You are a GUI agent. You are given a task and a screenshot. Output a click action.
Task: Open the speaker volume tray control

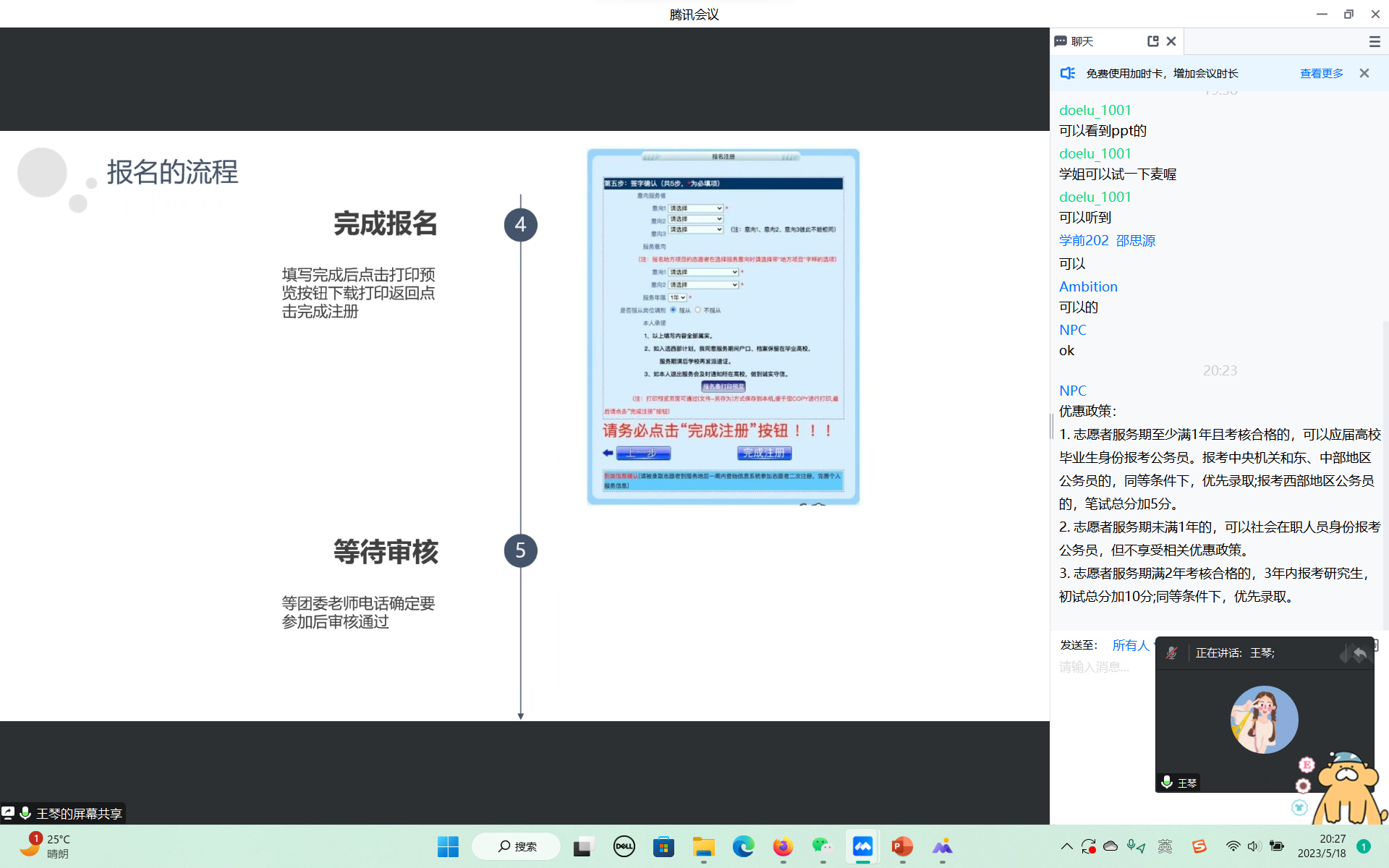pos(1254,846)
